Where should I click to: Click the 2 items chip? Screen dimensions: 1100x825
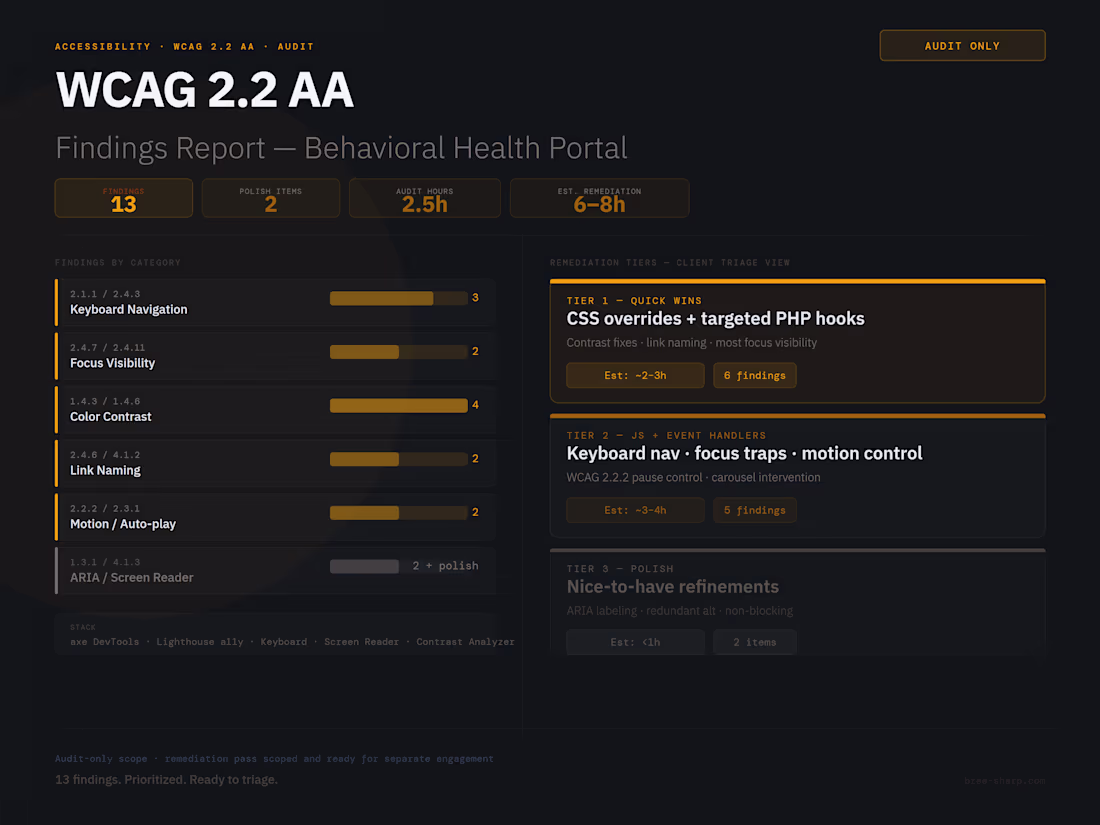pos(755,642)
